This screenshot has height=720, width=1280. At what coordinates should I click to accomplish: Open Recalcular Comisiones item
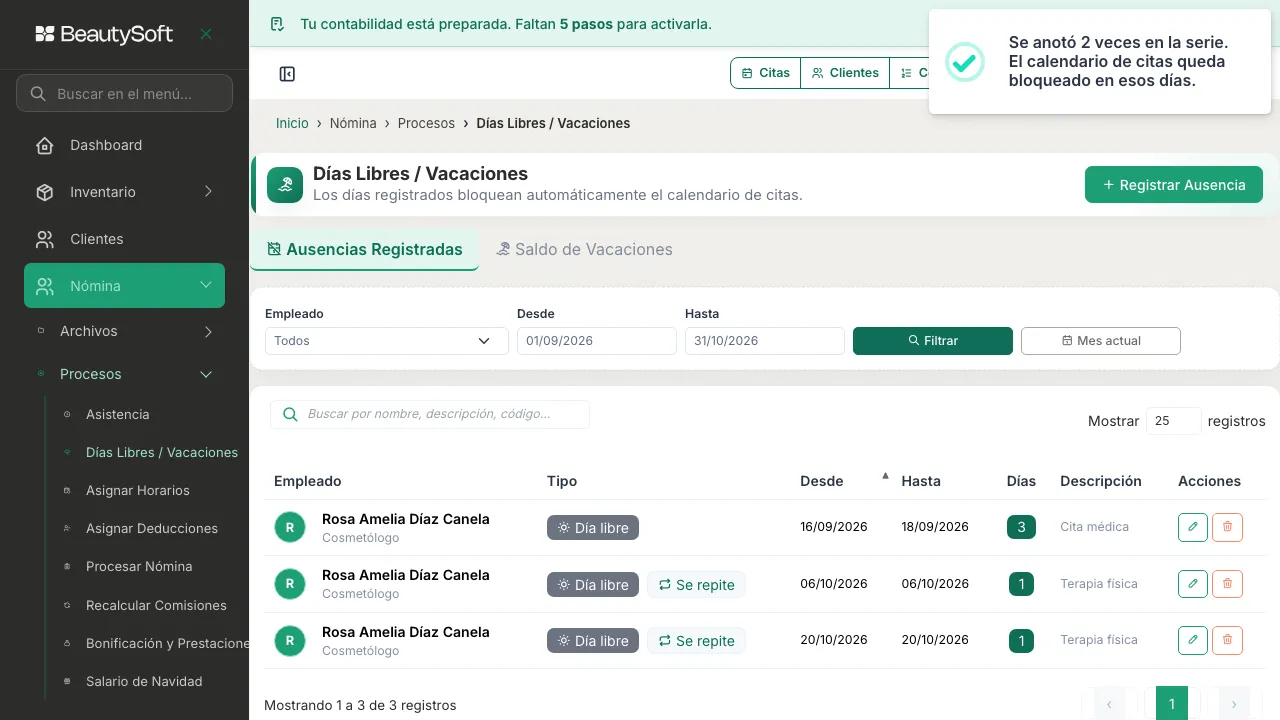pyautogui.click(x=156, y=605)
